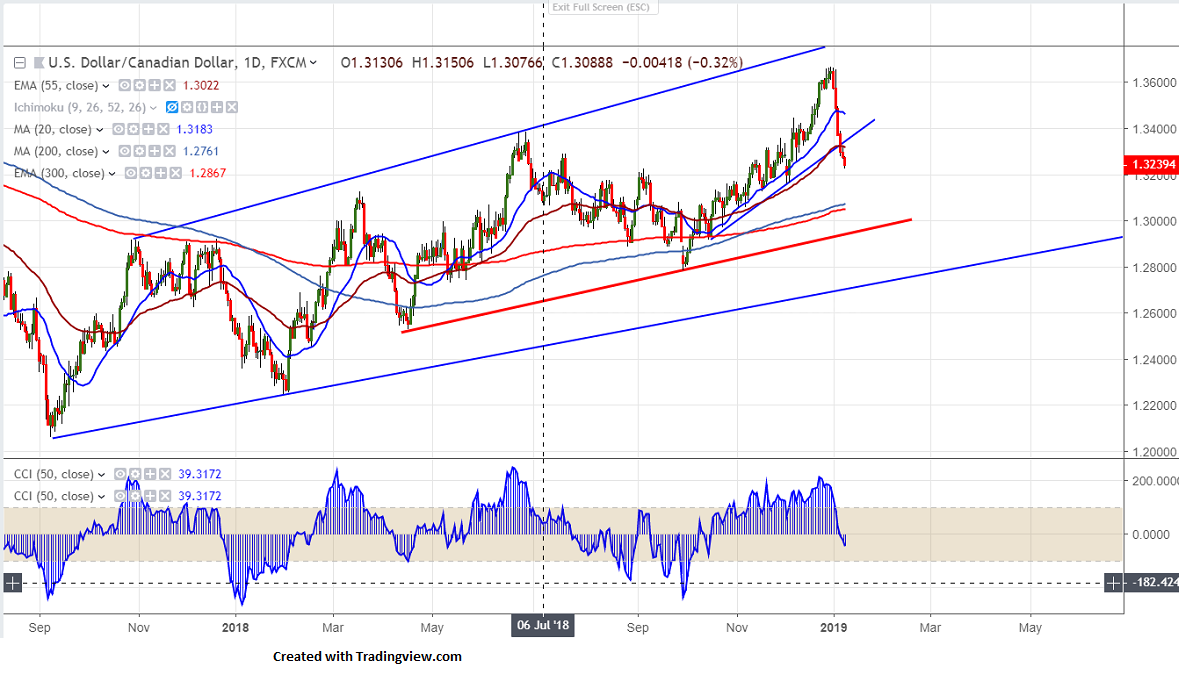Open settings gear for second CCI (50, close)

click(x=135, y=496)
